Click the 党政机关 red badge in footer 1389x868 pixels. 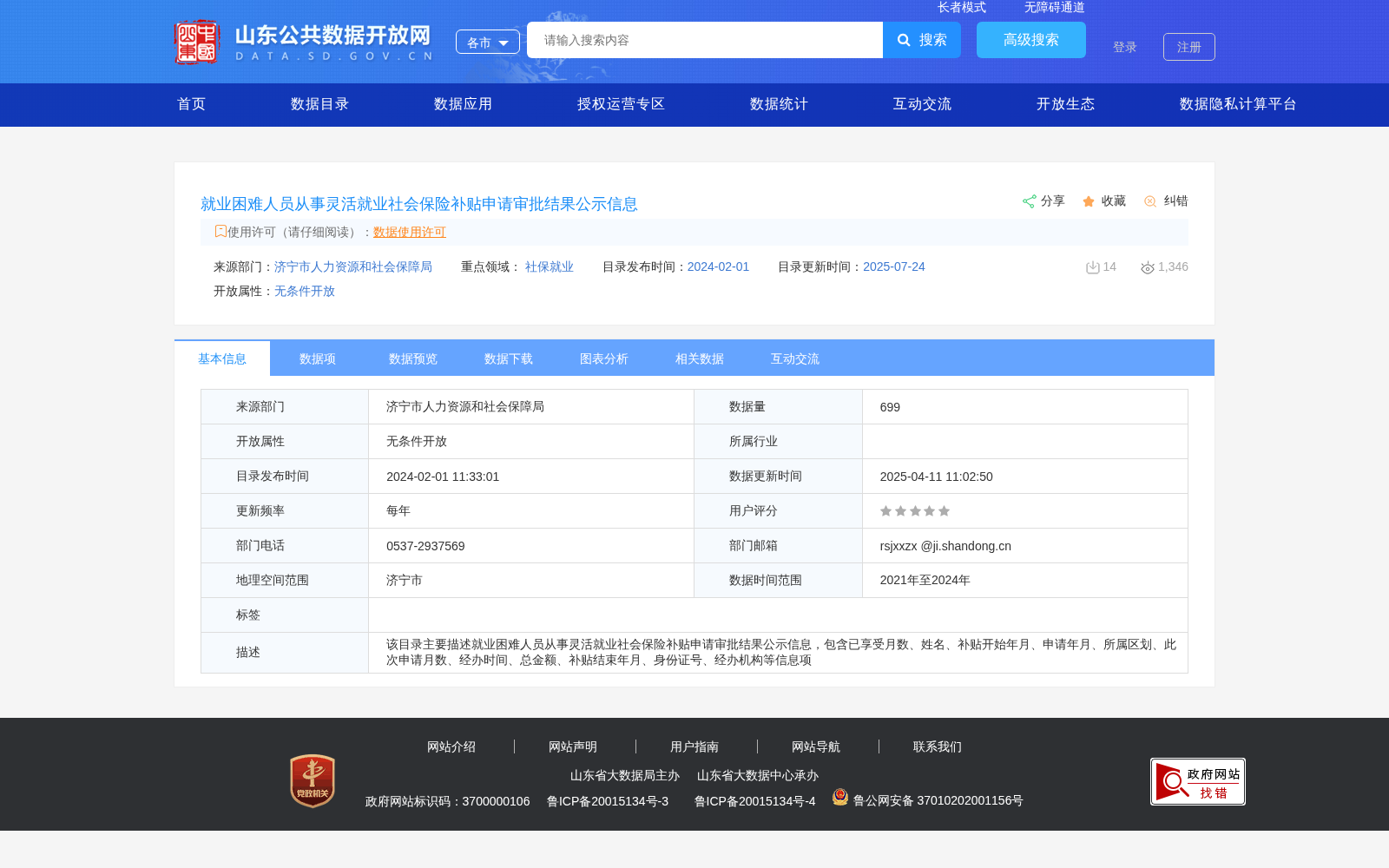[313, 780]
